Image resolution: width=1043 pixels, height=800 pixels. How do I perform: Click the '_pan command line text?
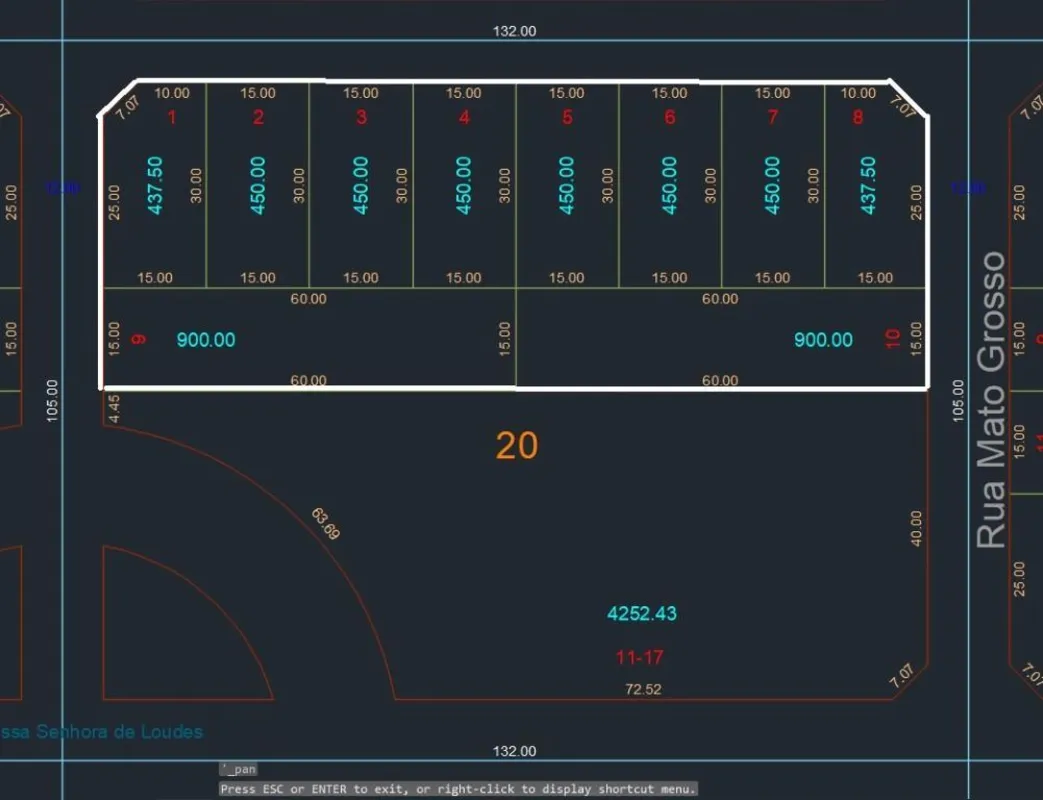(239, 769)
